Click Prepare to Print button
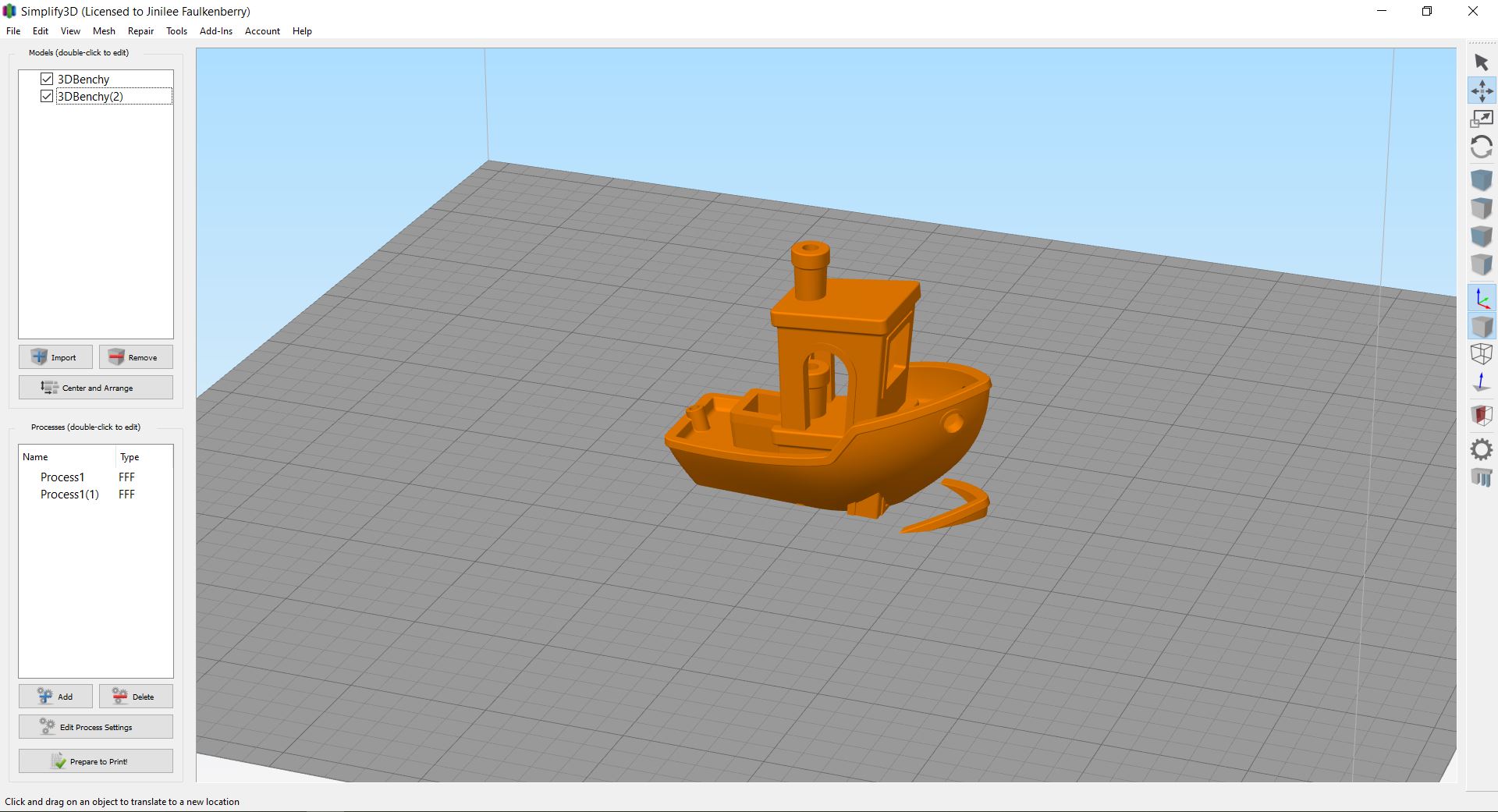Screen dimensions: 1498x812 point(96,761)
